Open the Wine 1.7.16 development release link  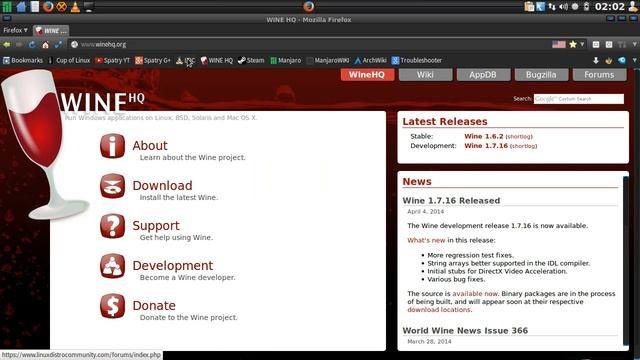coord(486,146)
